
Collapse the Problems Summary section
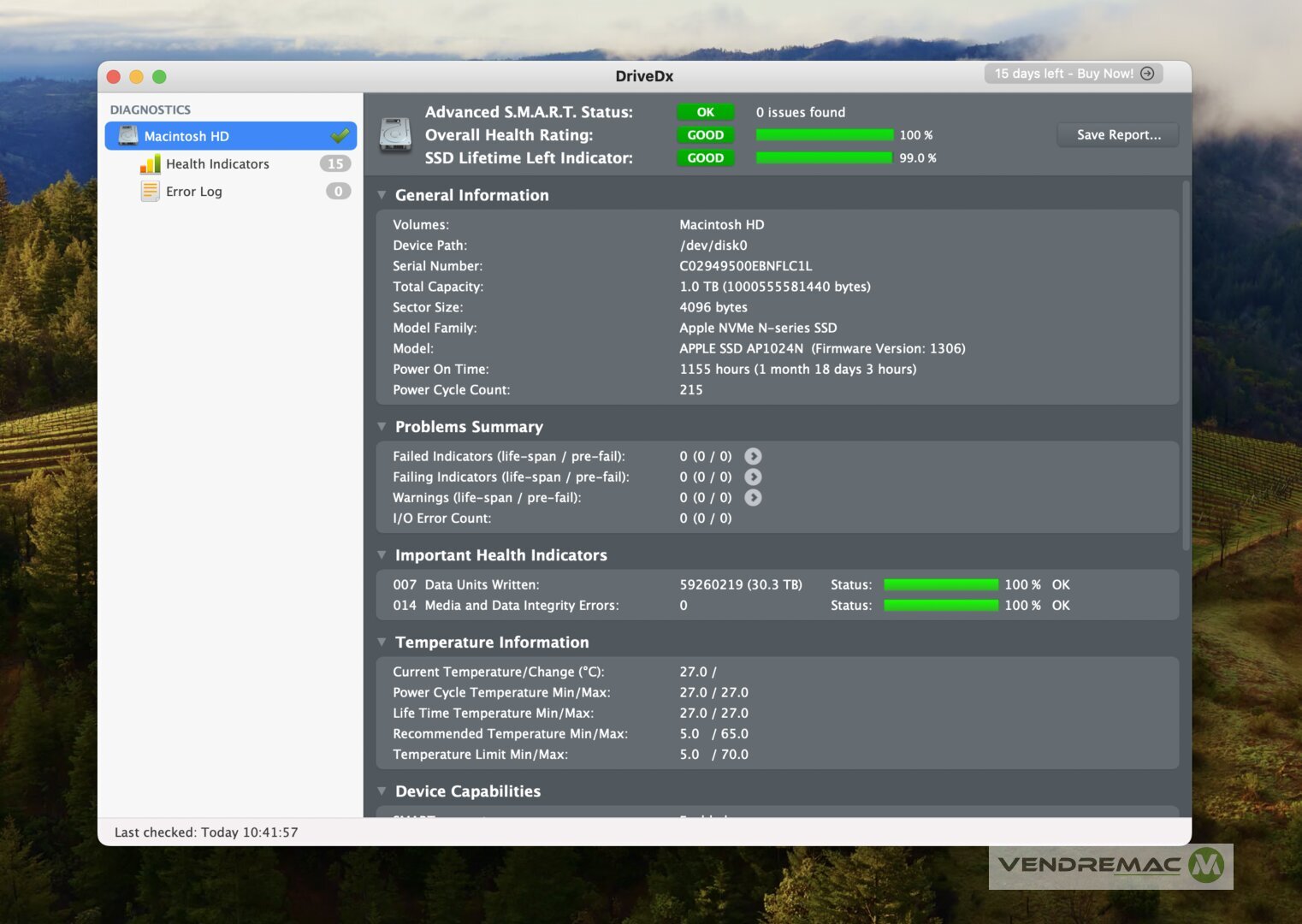(382, 427)
